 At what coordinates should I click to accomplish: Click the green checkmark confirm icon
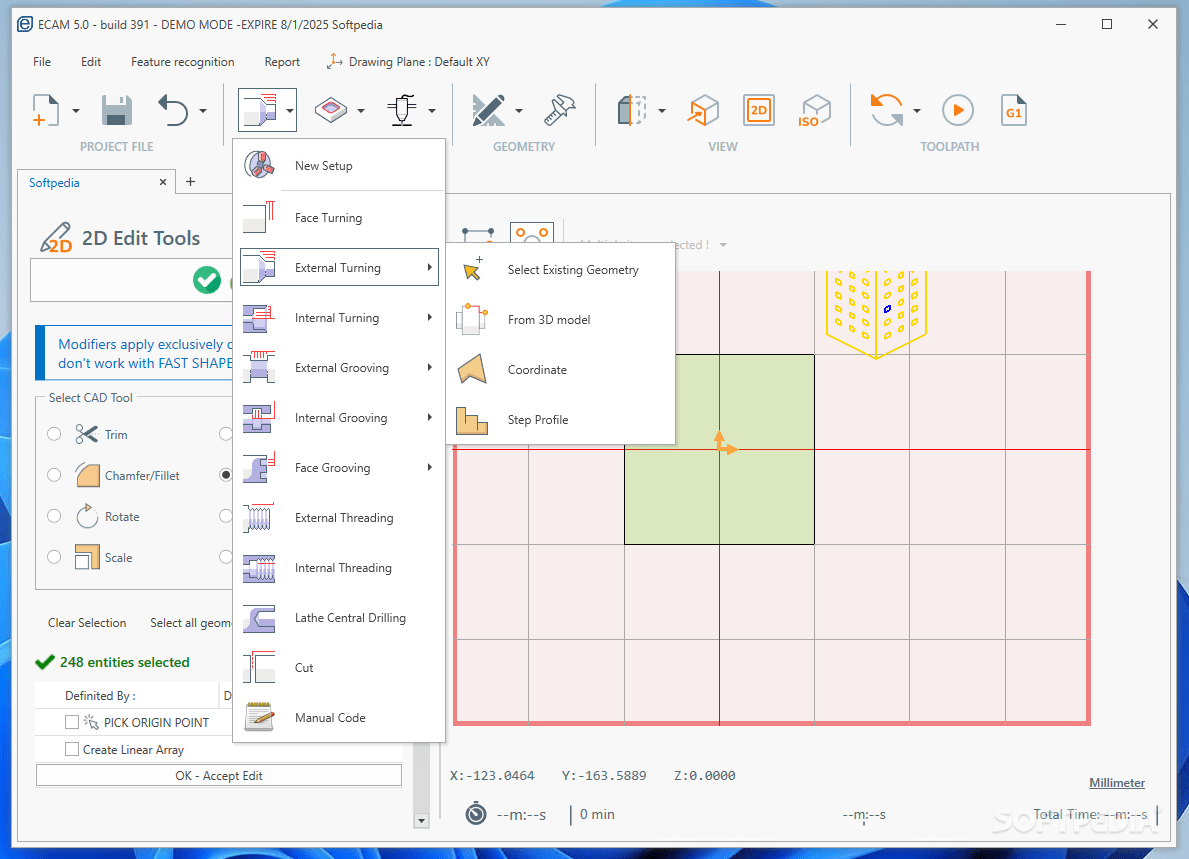coord(207,280)
